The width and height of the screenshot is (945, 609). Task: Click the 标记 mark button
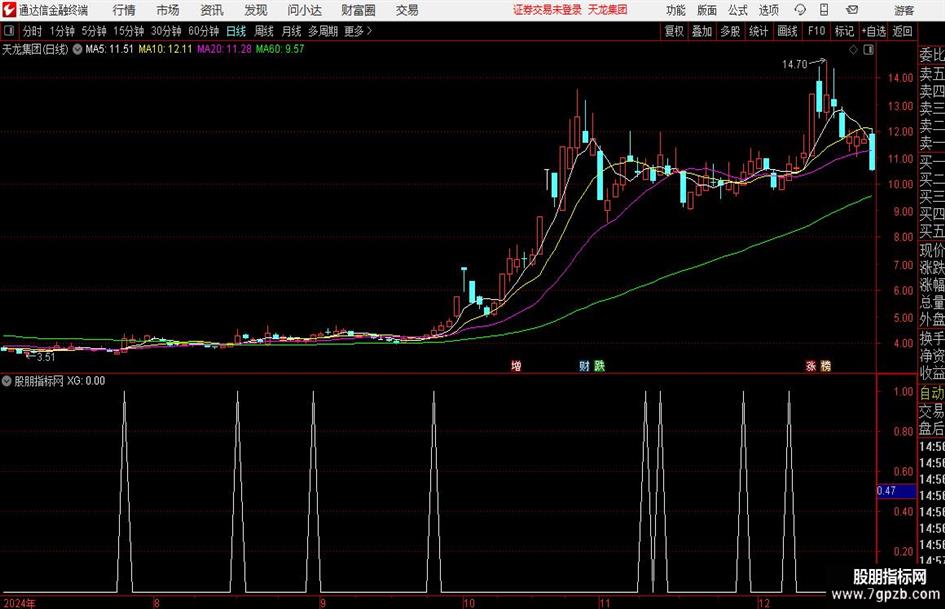(x=844, y=31)
